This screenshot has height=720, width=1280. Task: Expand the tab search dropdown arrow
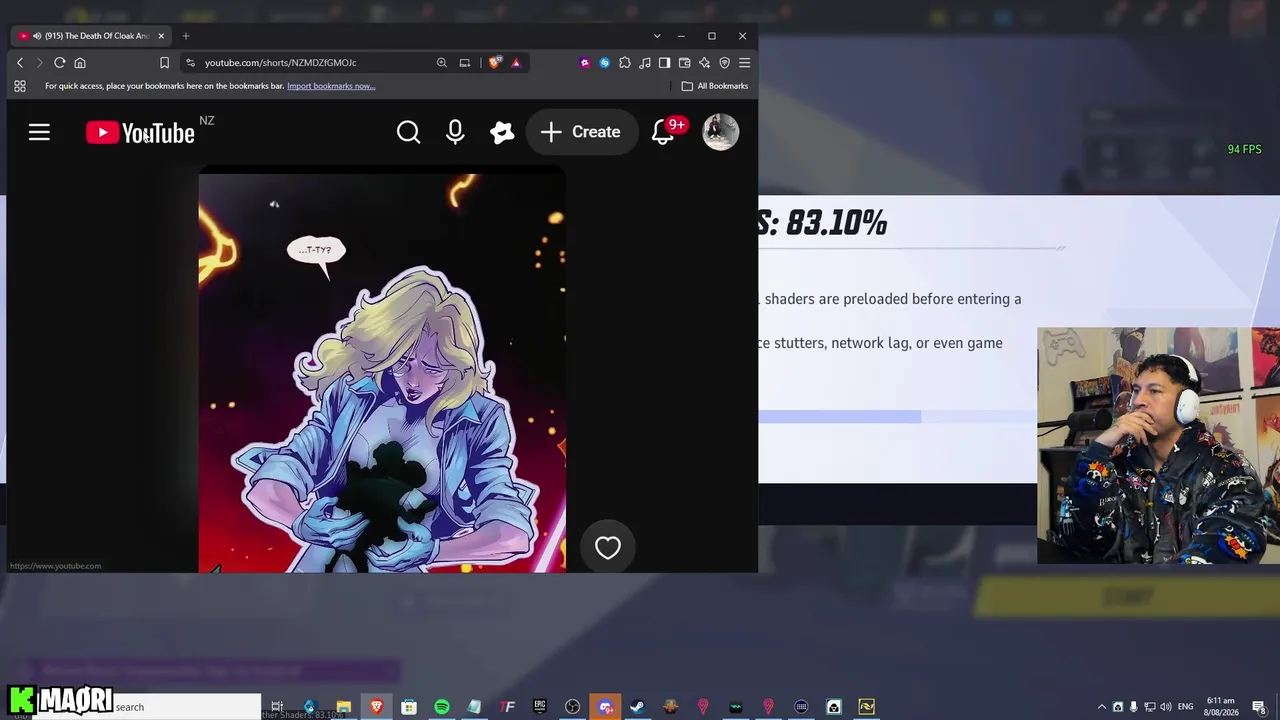pyautogui.click(x=657, y=36)
